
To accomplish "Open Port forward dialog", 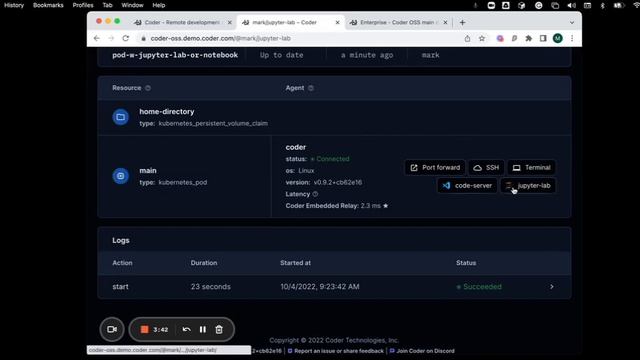I will (435, 168).
